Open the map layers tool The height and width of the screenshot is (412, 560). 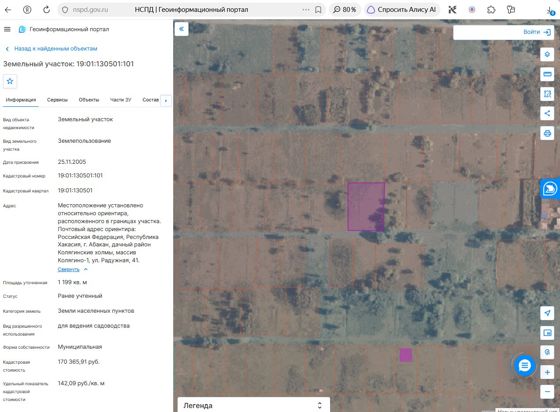547,55
